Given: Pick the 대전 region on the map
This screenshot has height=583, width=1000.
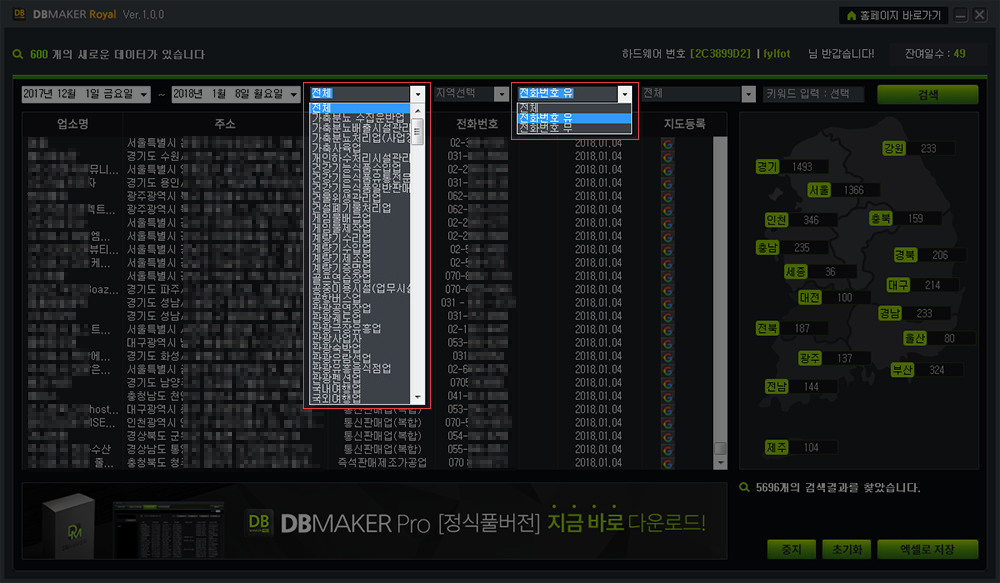Looking at the screenshot, I should [x=810, y=298].
